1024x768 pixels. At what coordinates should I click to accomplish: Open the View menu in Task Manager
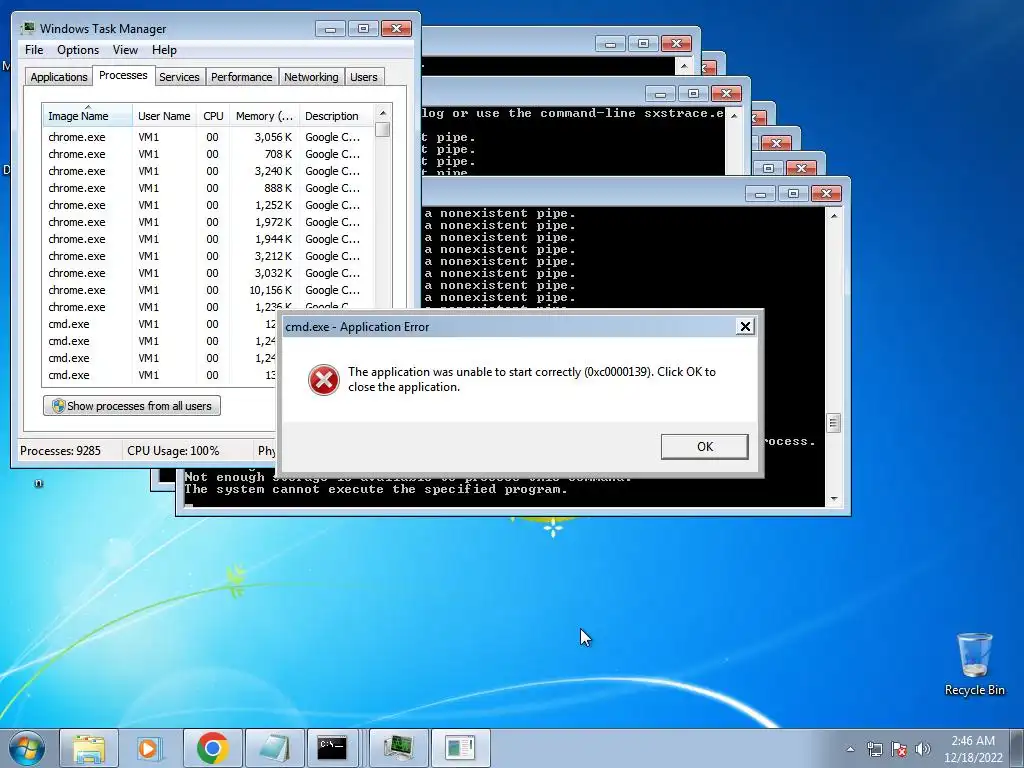(x=125, y=50)
